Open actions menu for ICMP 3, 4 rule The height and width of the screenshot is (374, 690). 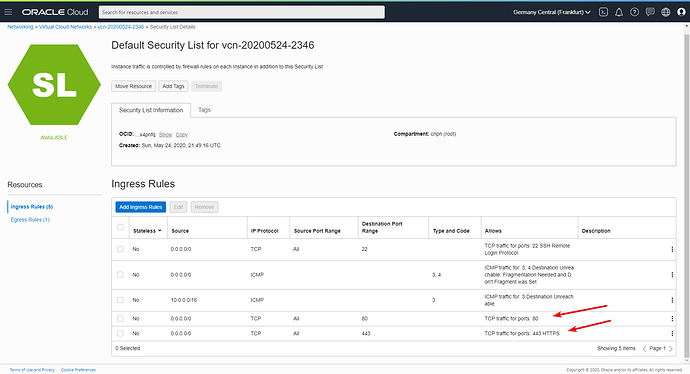(x=672, y=275)
